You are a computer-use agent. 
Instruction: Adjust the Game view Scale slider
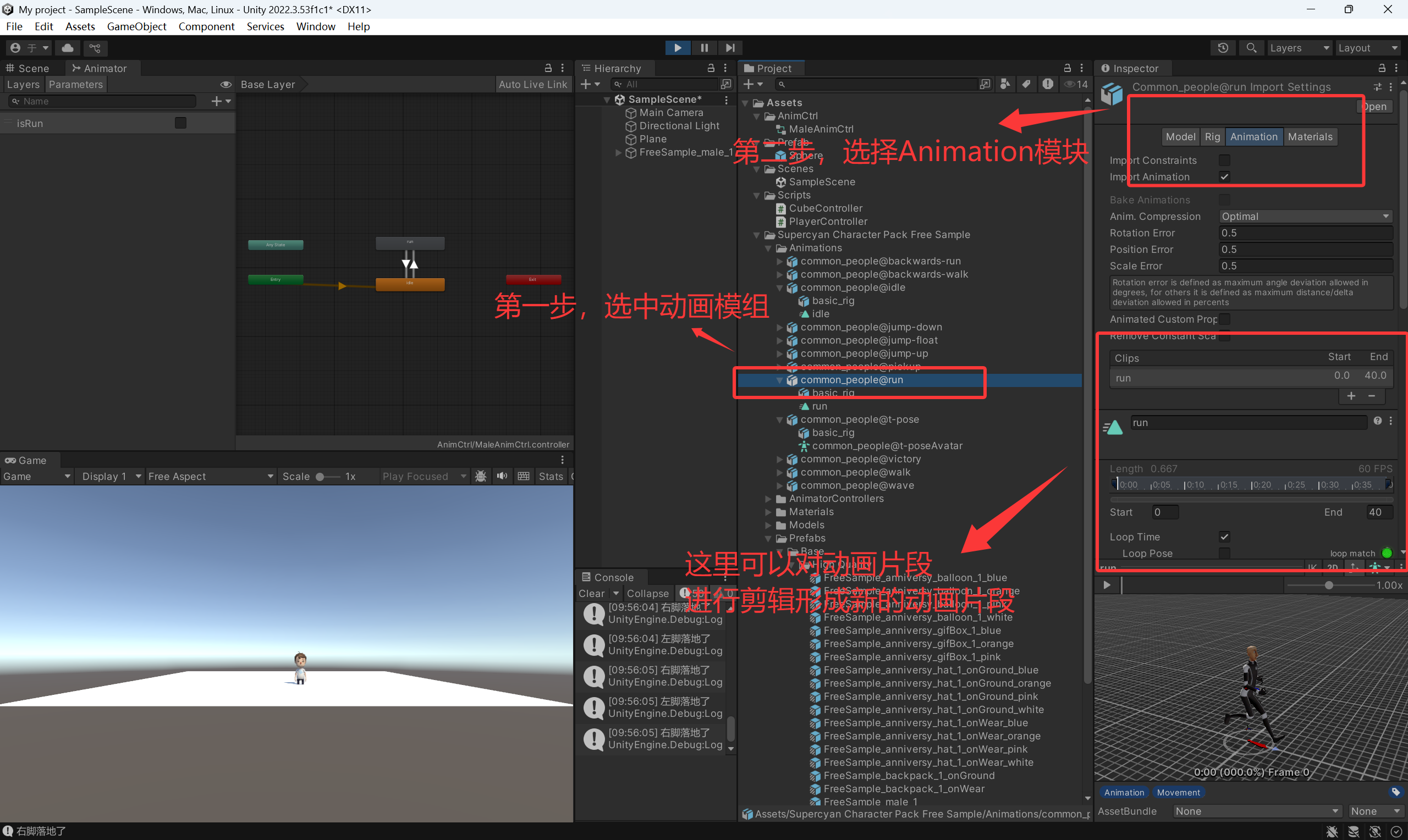pyautogui.click(x=327, y=477)
